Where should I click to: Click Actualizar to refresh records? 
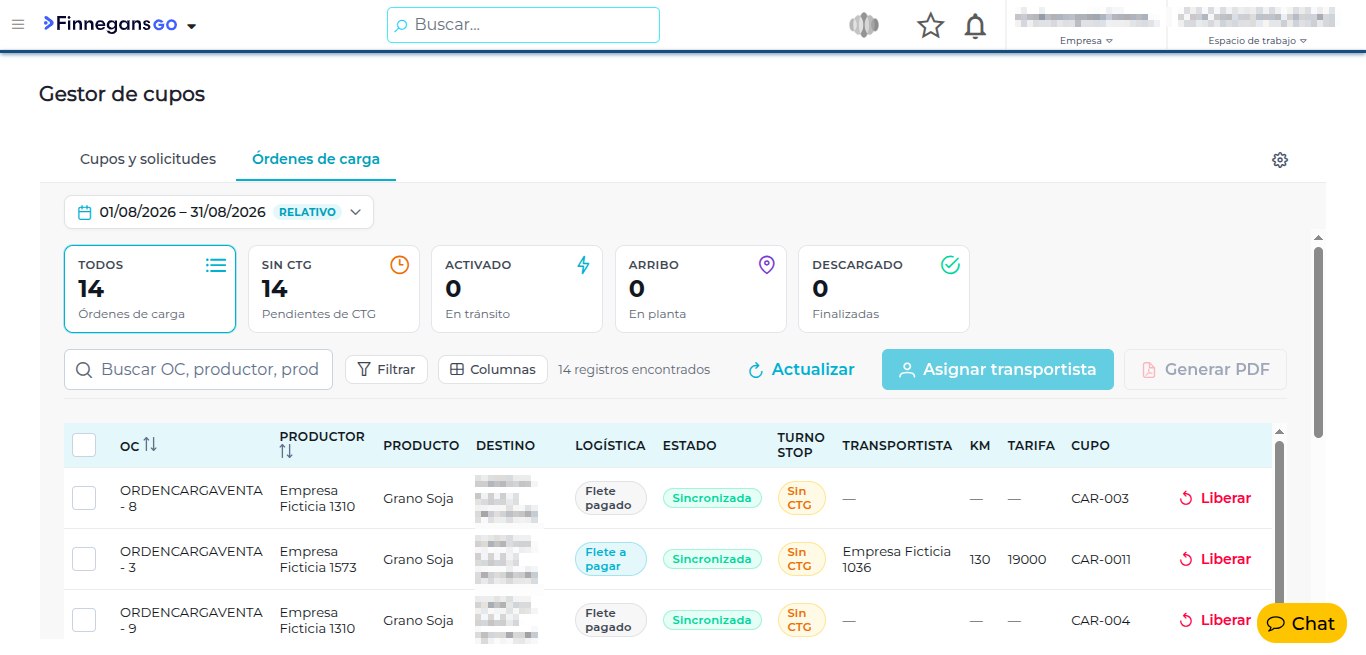pyautogui.click(x=802, y=369)
